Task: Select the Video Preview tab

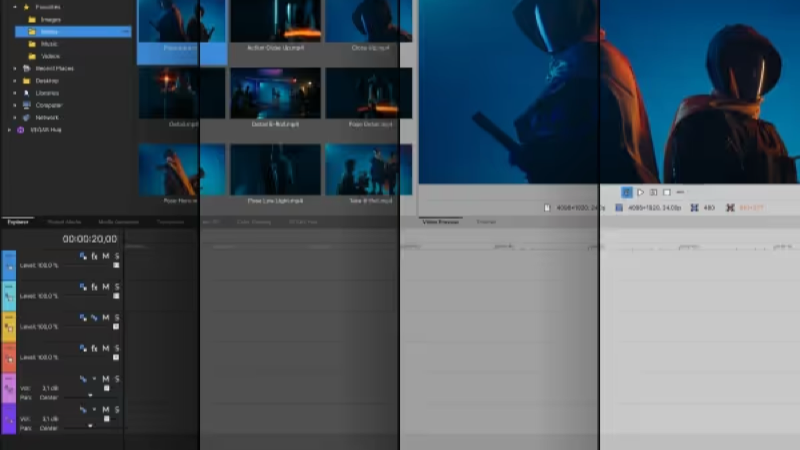Action: [x=441, y=222]
